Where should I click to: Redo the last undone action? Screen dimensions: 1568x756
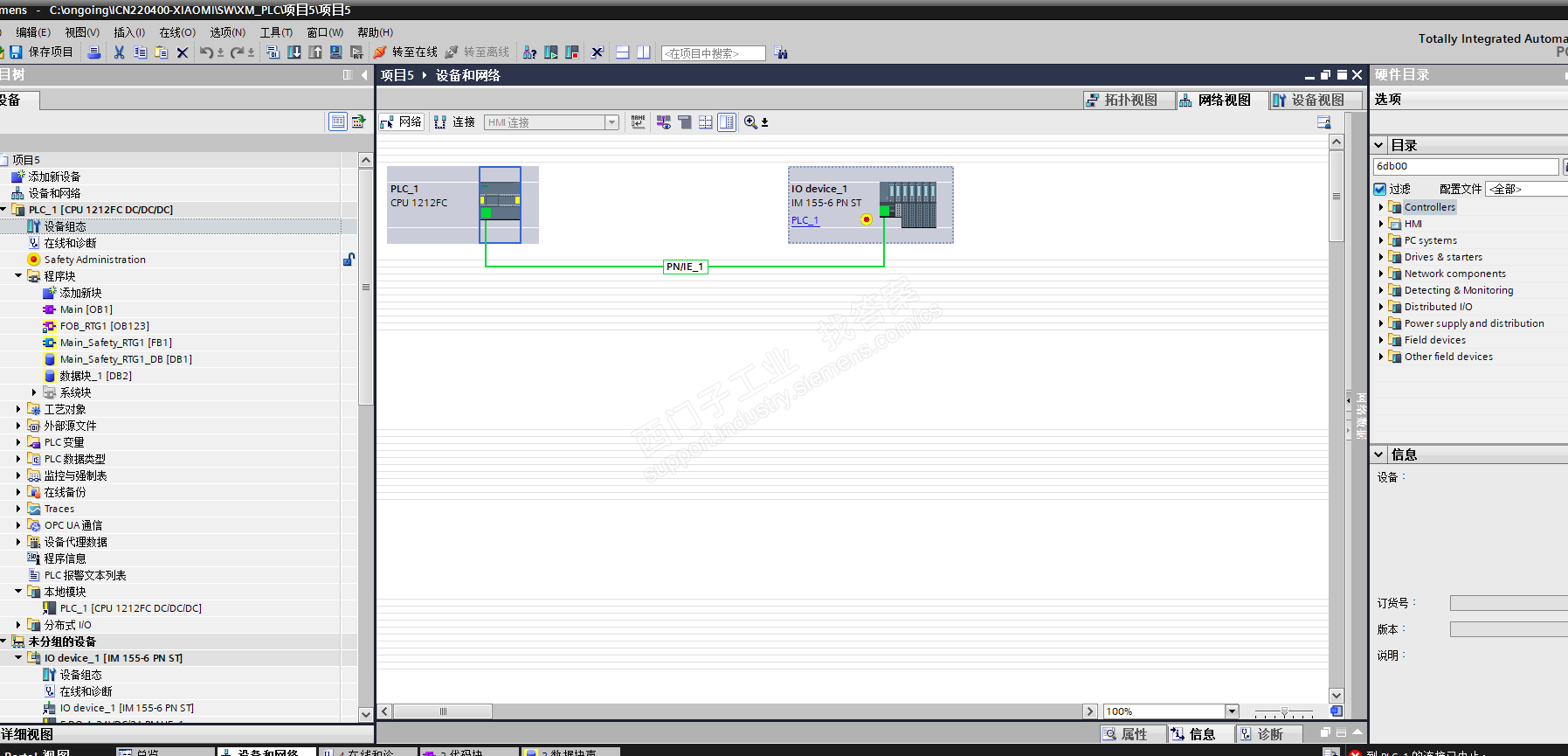click(x=237, y=52)
